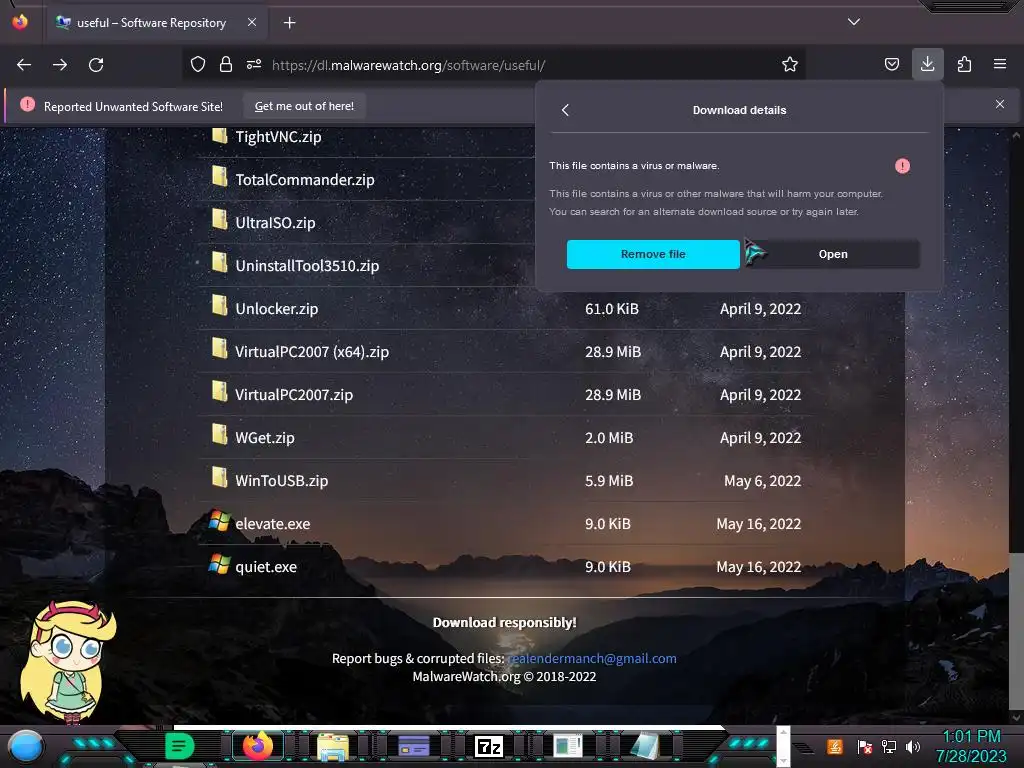
Task: Open 7-Zip from the taskbar
Action: coord(489,746)
